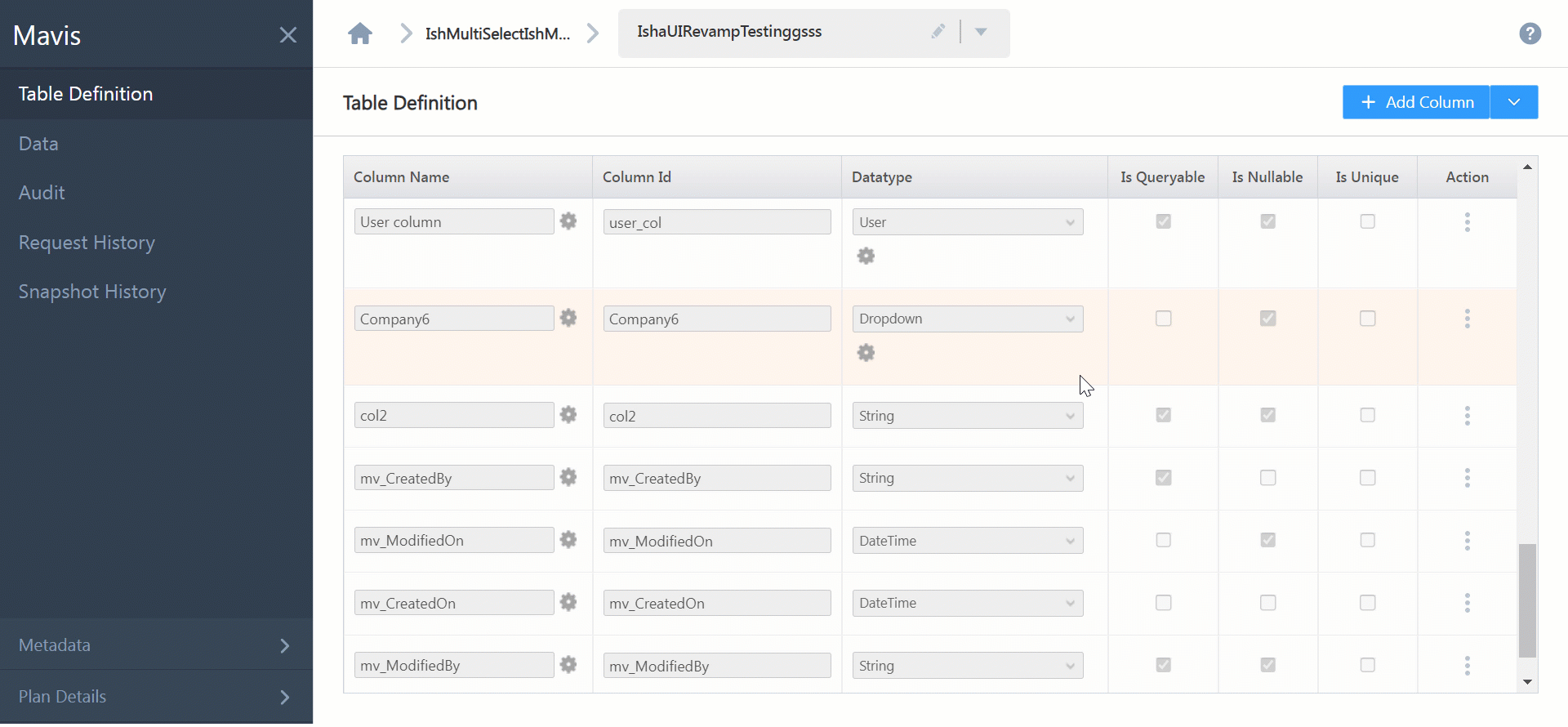The width and height of the screenshot is (1568, 727).
Task: Toggle Is Queryable checkbox for Company6
Action: (1163, 319)
